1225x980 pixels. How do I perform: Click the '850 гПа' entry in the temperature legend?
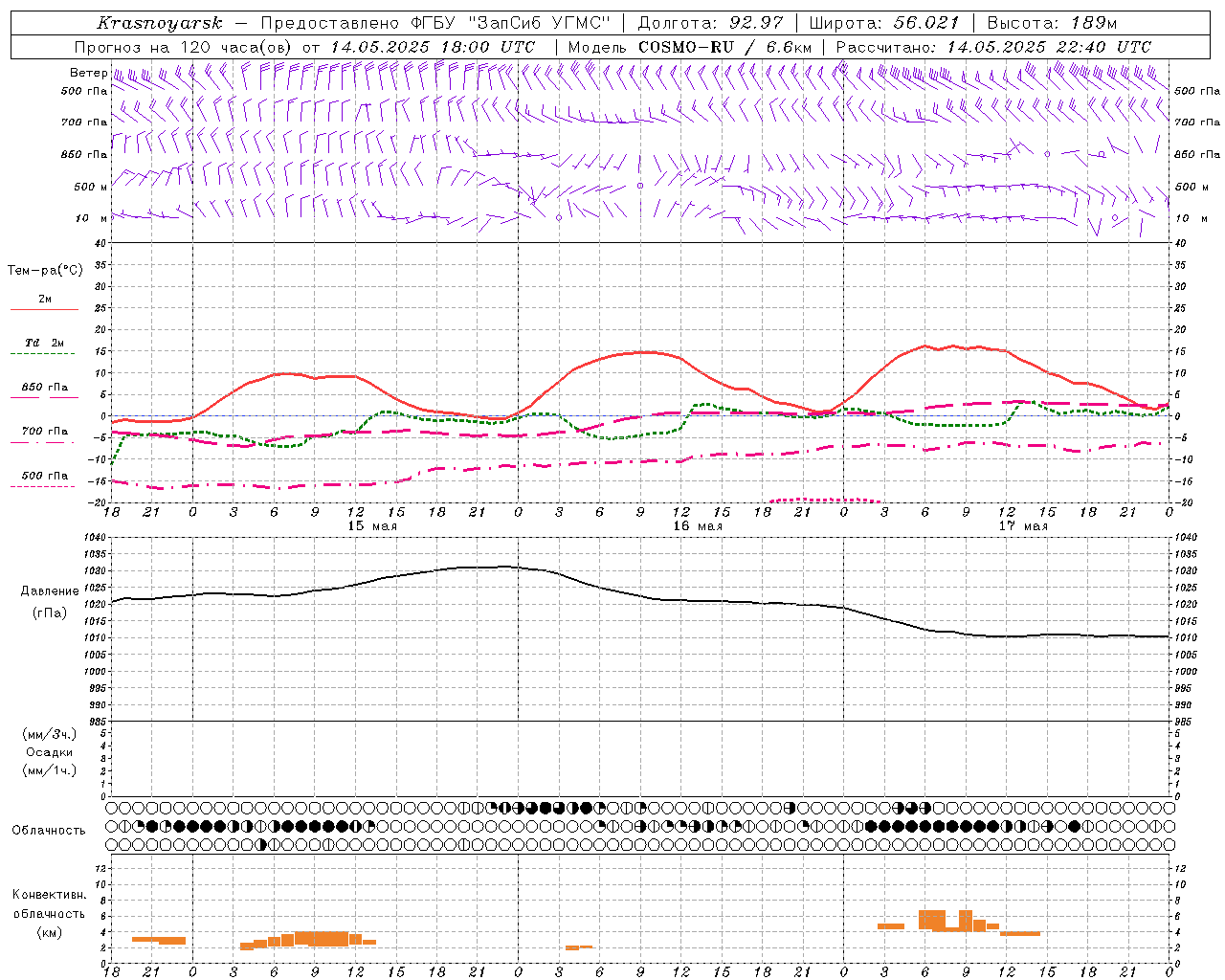(44, 388)
